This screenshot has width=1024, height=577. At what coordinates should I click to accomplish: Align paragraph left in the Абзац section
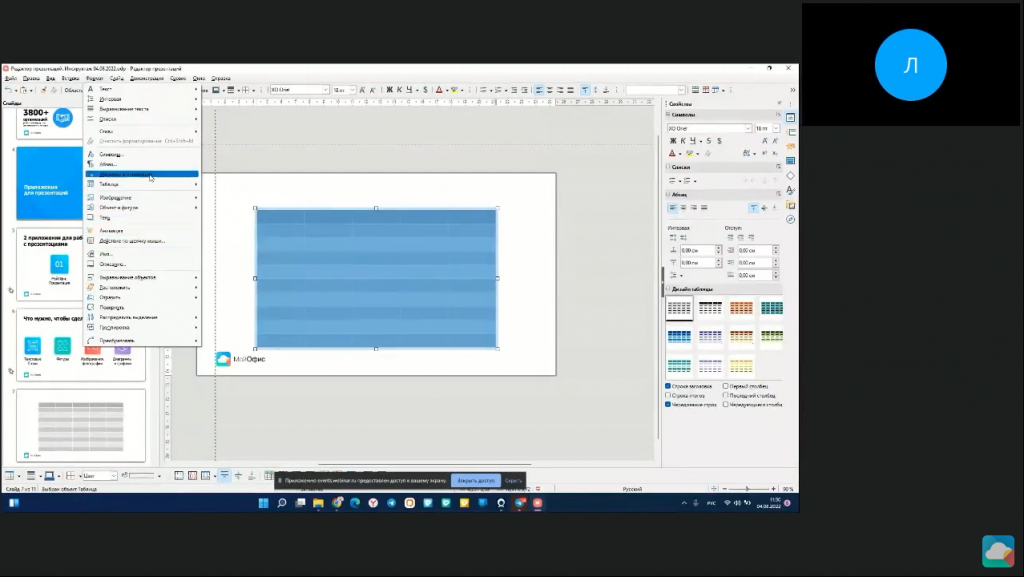coord(672,207)
